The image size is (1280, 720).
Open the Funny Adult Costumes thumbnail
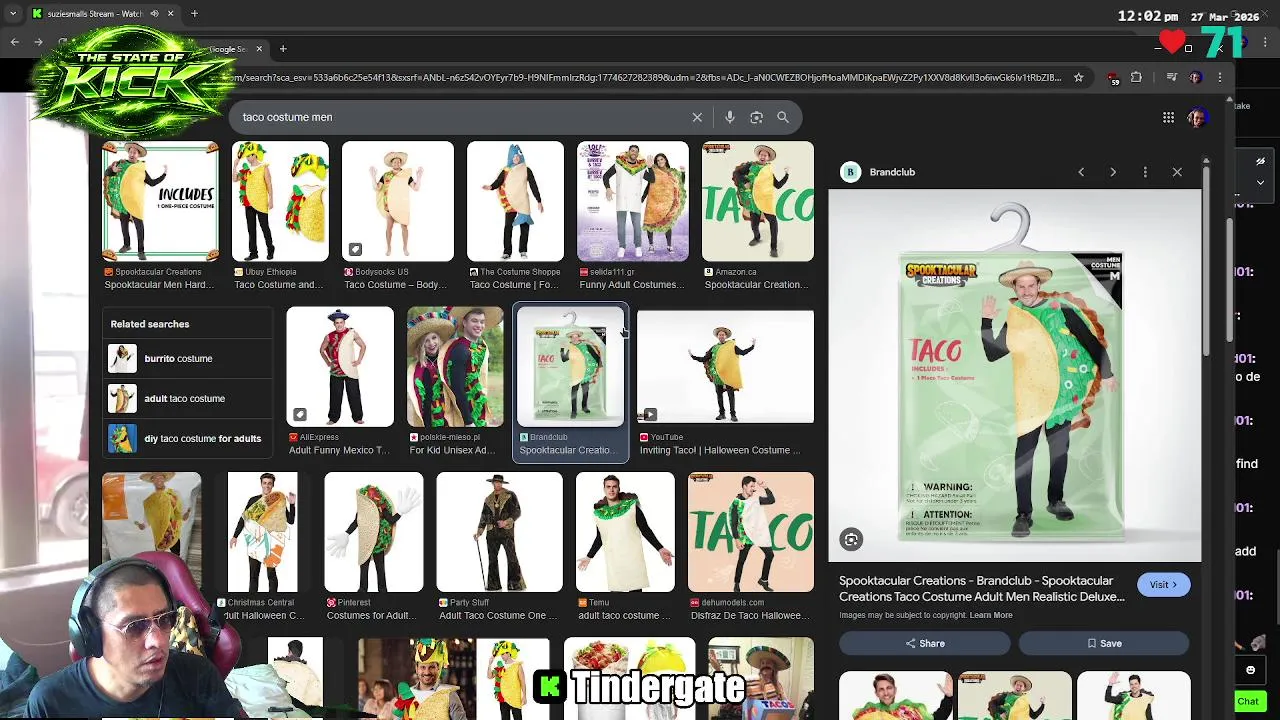[x=633, y=201]
